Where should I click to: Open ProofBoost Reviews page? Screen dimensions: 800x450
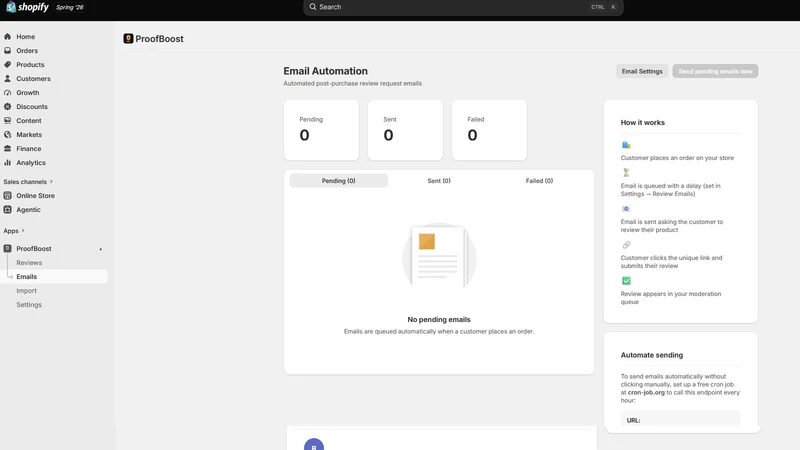29,263
